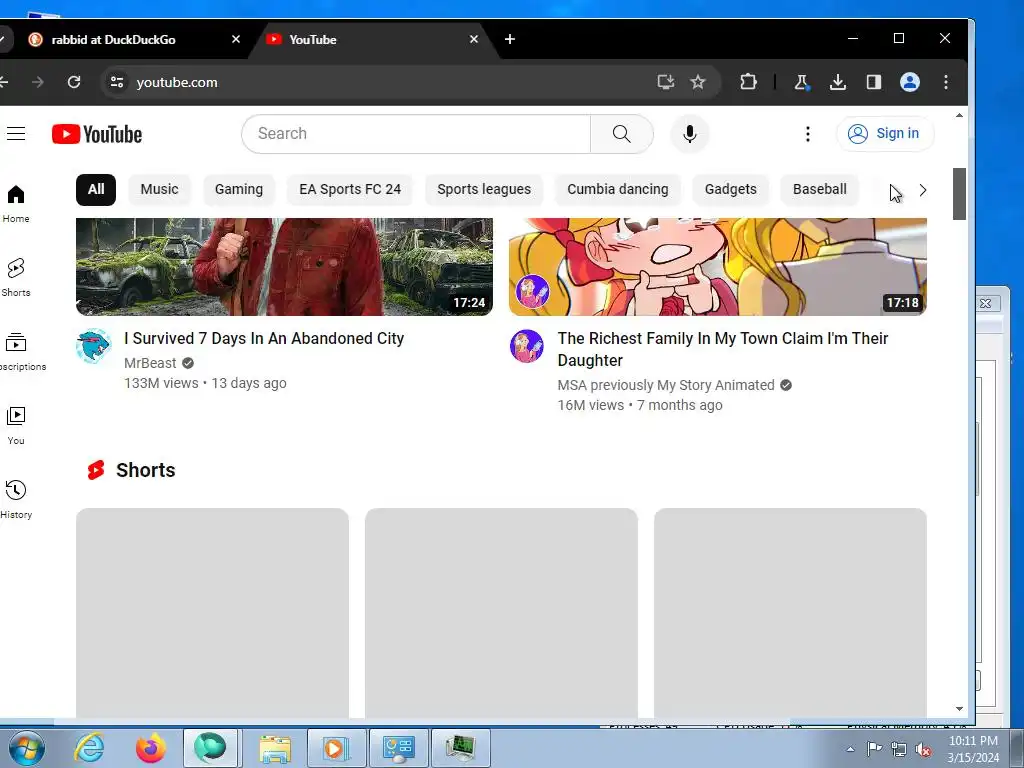Click Sign in button

[x=885, y=133]
